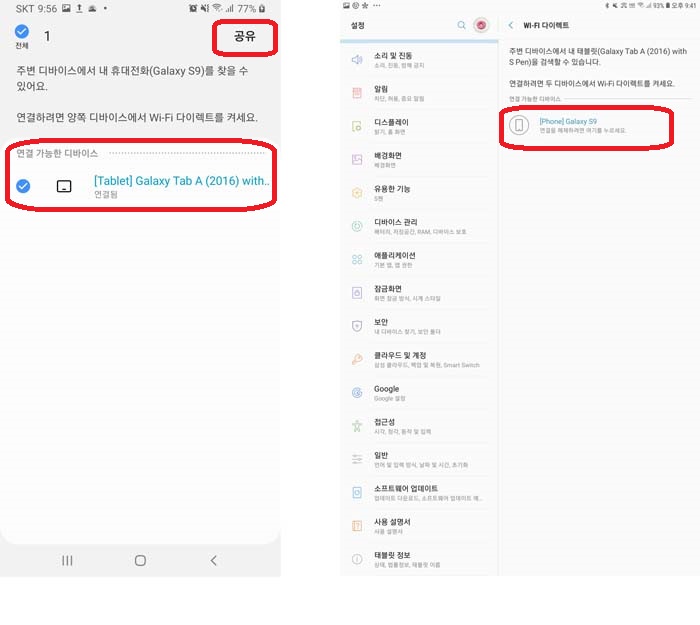The image size is (700, 625).
Task: Open 알림 settings
Action: click(419, 93)
